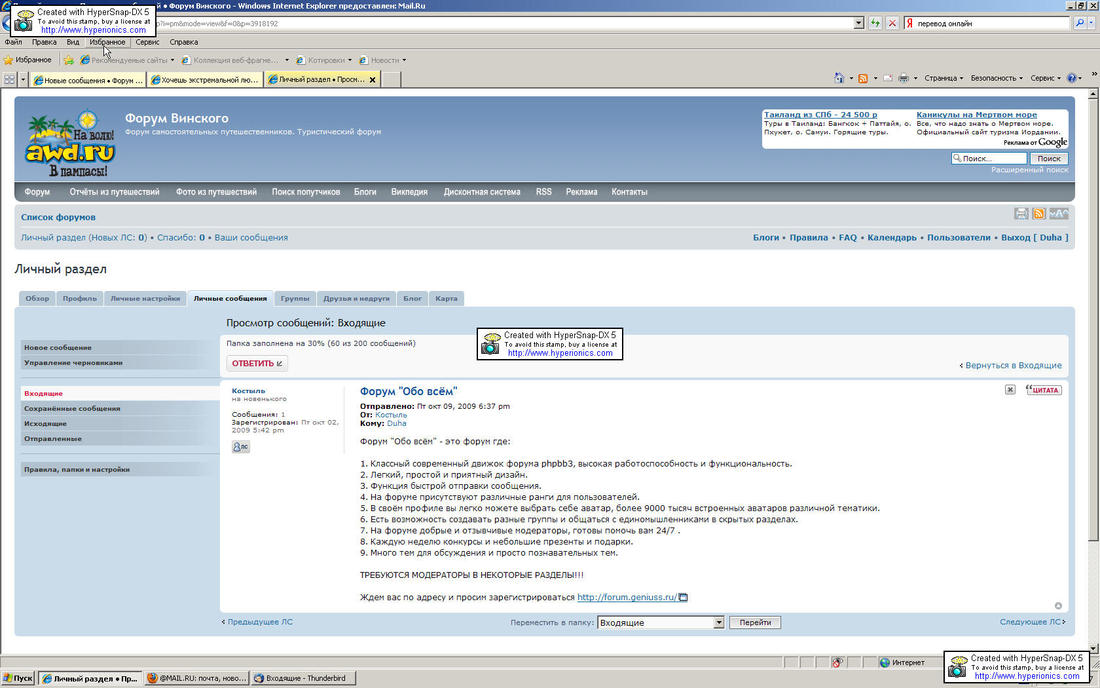Click the ОТВЕТИТЬ reply button
Image resolution: width=1100 pixels, height=688 pixels.
point(257,363)
